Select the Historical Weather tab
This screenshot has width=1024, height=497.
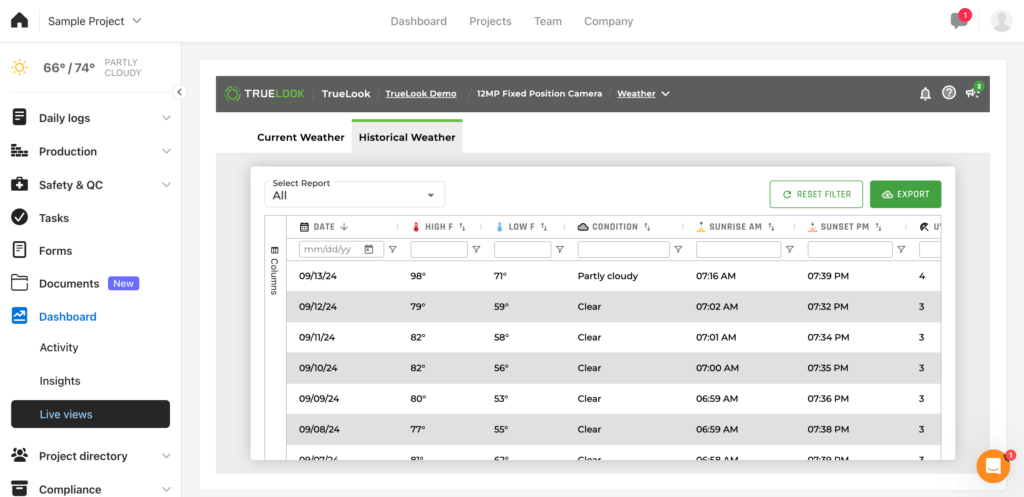tap(407, 137)
